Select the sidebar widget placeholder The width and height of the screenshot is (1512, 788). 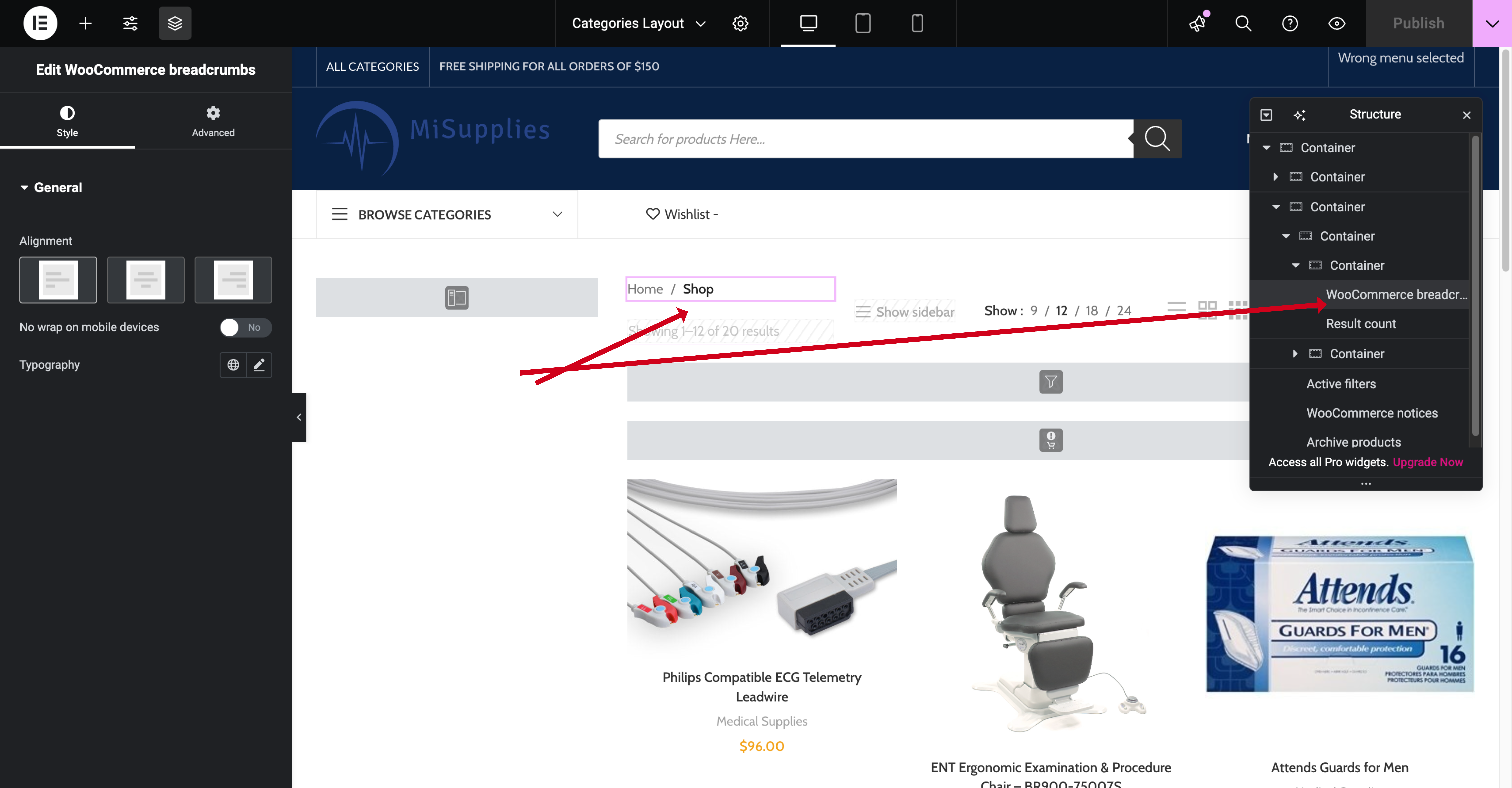point(457,298)
